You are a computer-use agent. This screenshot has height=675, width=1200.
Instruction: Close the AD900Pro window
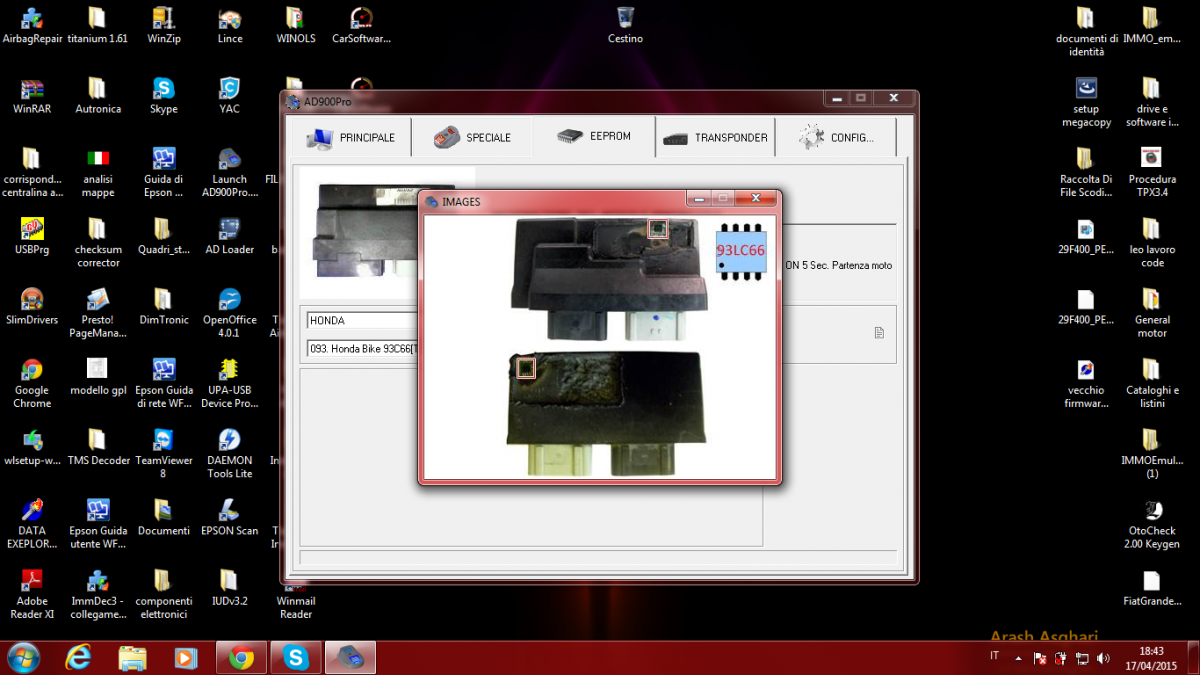tap(893, 98)
